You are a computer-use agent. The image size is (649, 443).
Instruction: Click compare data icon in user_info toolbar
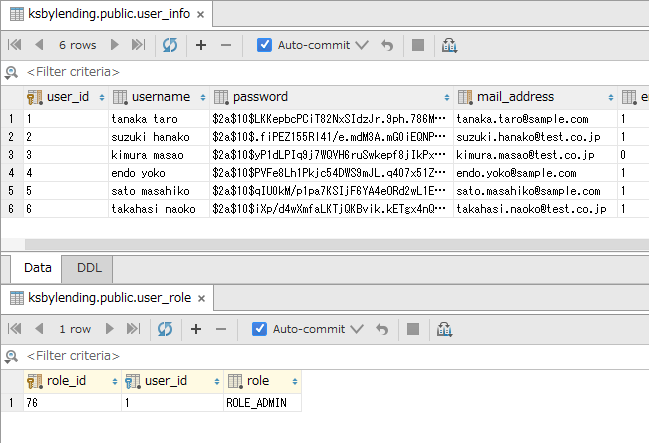[x=449, y=45]
